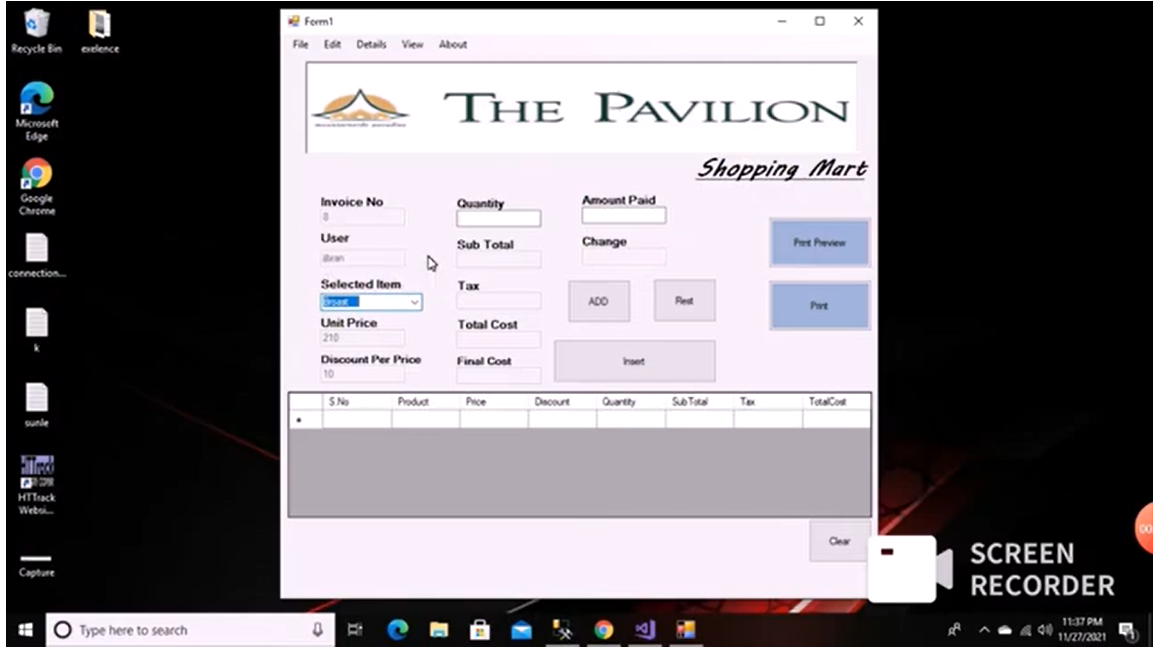This screenshot has width=1172, height=647.
Task: Select the exelence folder on desktop
Action: click(x=99, y=31)
